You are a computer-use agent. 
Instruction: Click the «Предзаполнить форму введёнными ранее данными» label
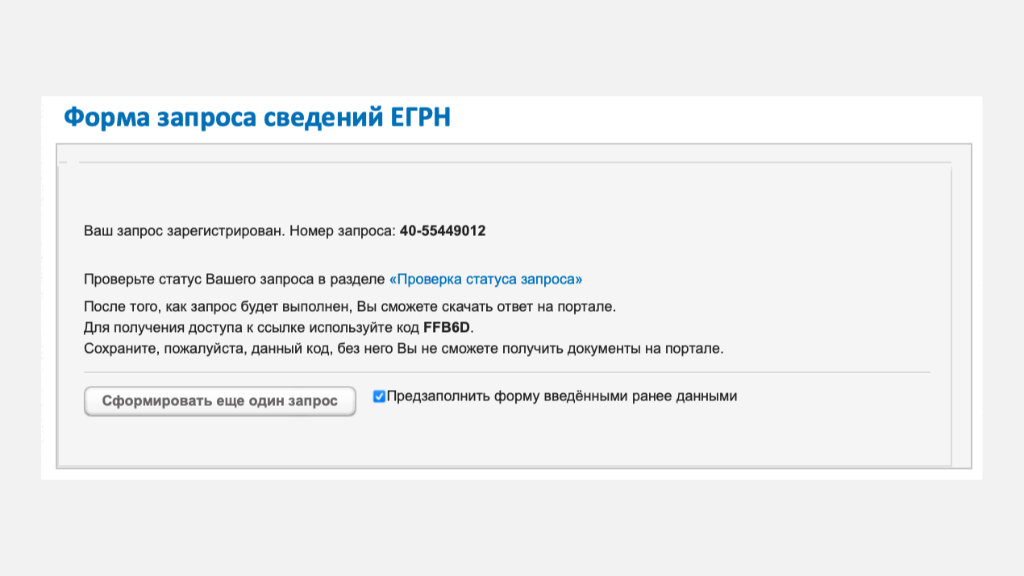pyautogui.click(x=562, y=396)
